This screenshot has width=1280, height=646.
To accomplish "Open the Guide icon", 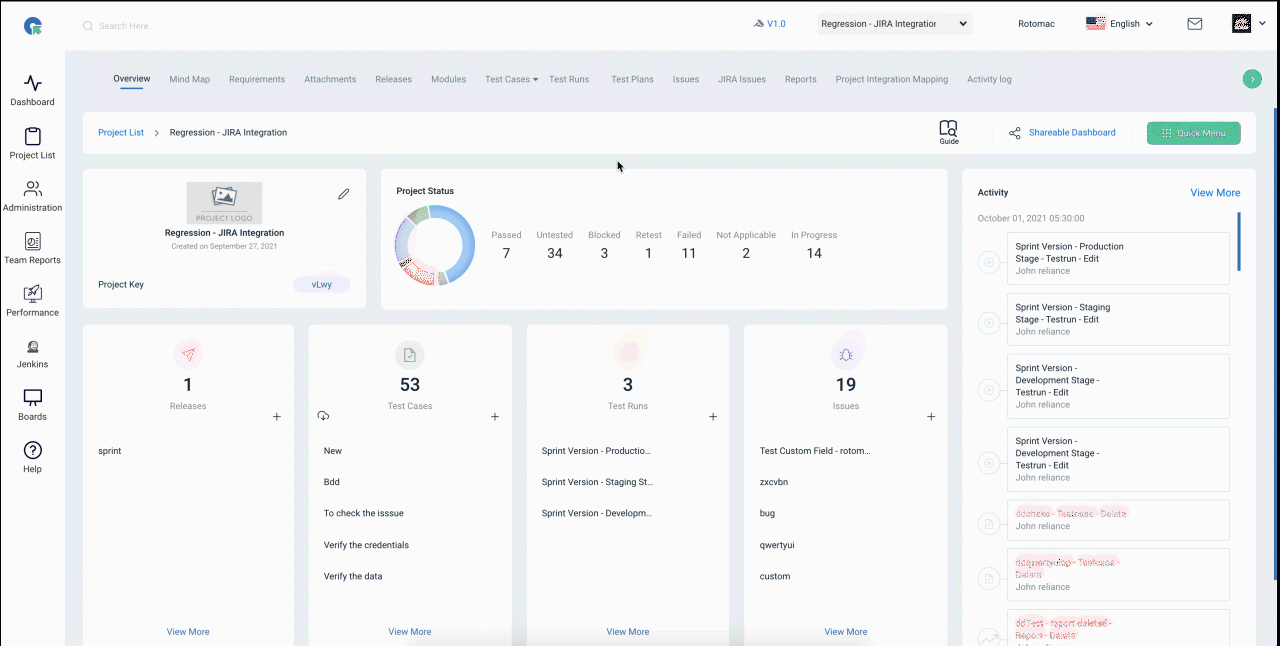I will point(948,132).
